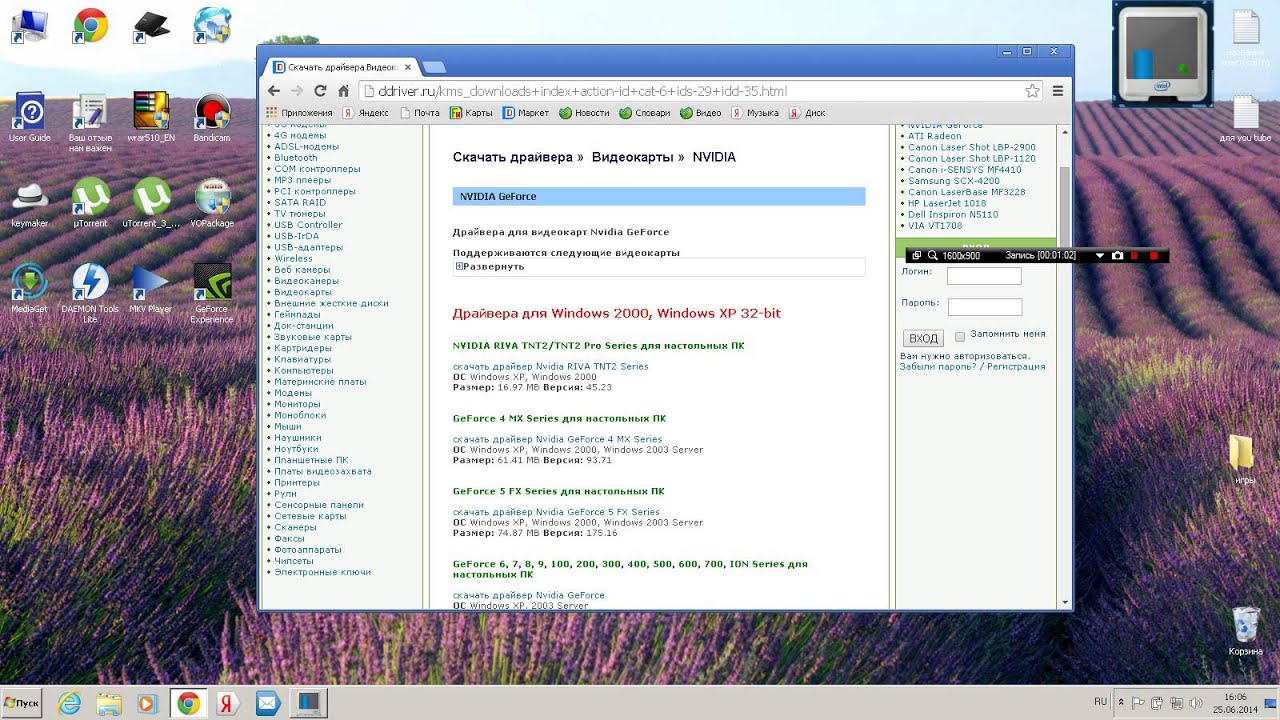Open mail app in taskbar
Viewport: 1280px width, 720px height.
(x=267, y=703)
